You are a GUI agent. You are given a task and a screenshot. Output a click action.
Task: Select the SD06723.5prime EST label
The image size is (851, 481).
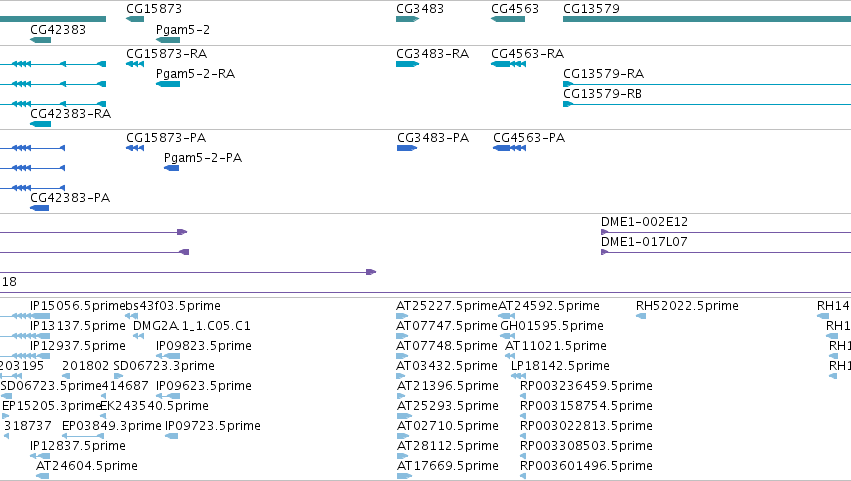(51, 386)
